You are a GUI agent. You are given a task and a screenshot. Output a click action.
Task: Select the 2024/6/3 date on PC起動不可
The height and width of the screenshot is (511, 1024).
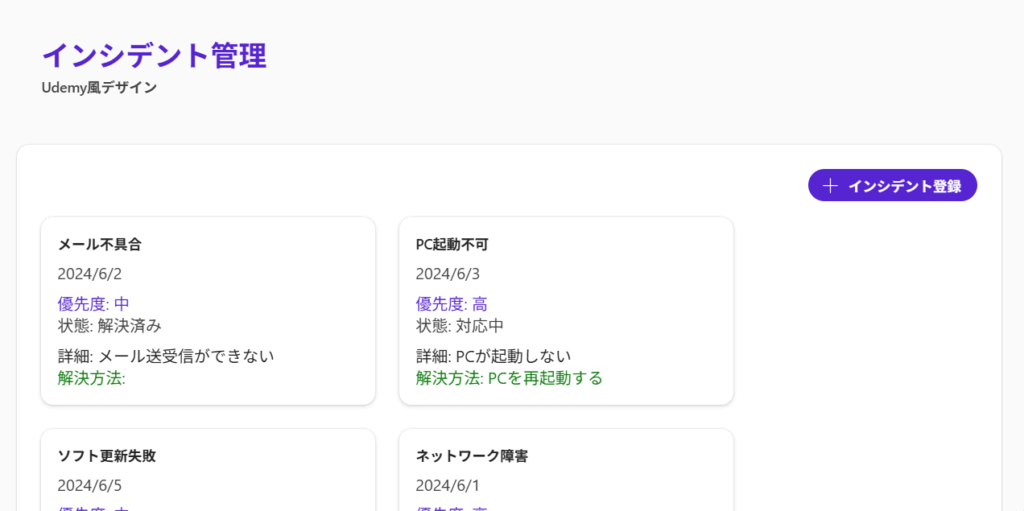[x=448, y=274]
